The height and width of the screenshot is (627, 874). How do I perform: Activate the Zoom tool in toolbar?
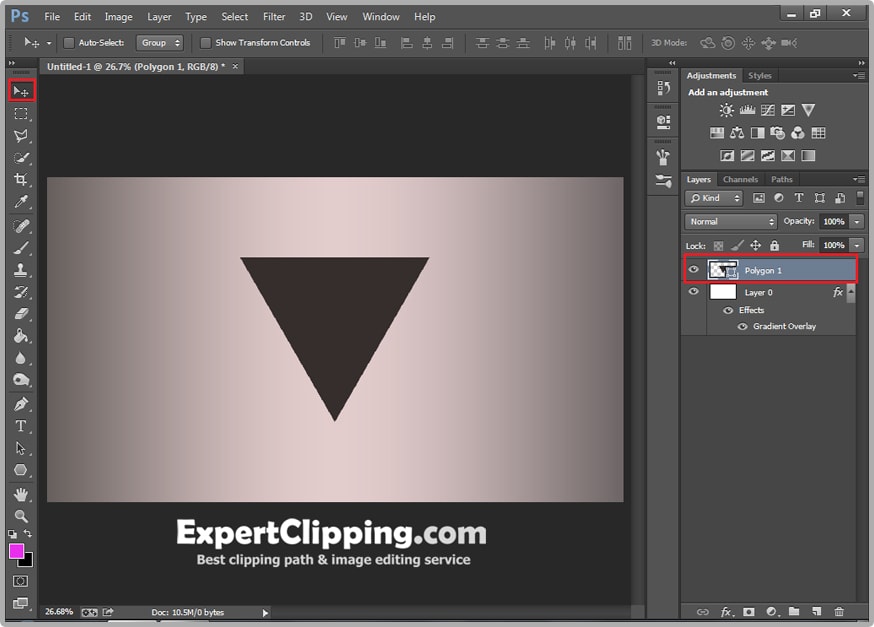point(20,516)
